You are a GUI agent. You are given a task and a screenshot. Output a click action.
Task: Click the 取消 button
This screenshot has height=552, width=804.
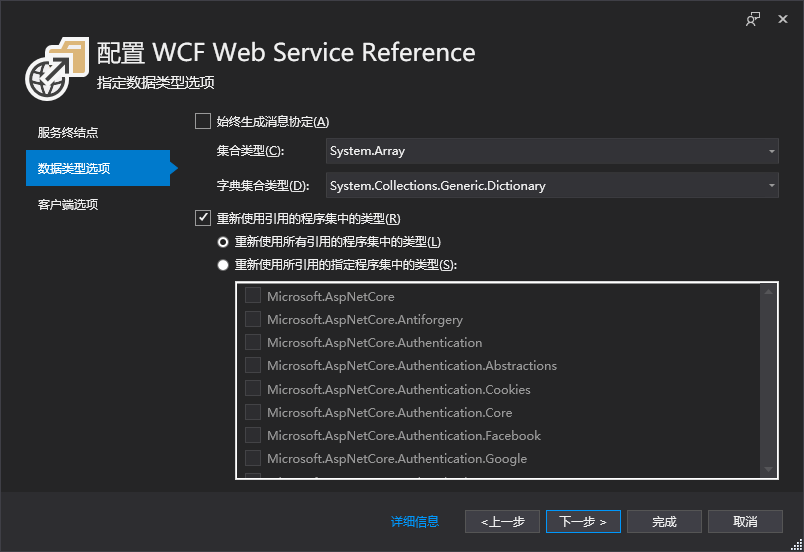pos(746,522)
